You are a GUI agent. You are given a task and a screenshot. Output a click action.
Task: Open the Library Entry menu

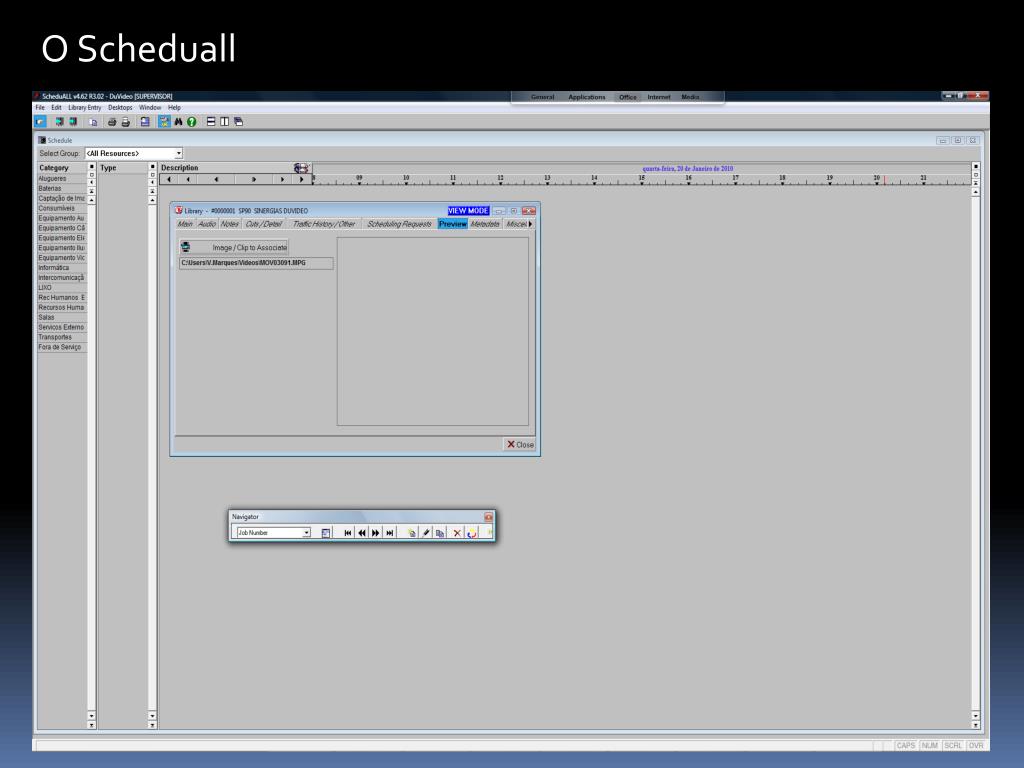85,108
